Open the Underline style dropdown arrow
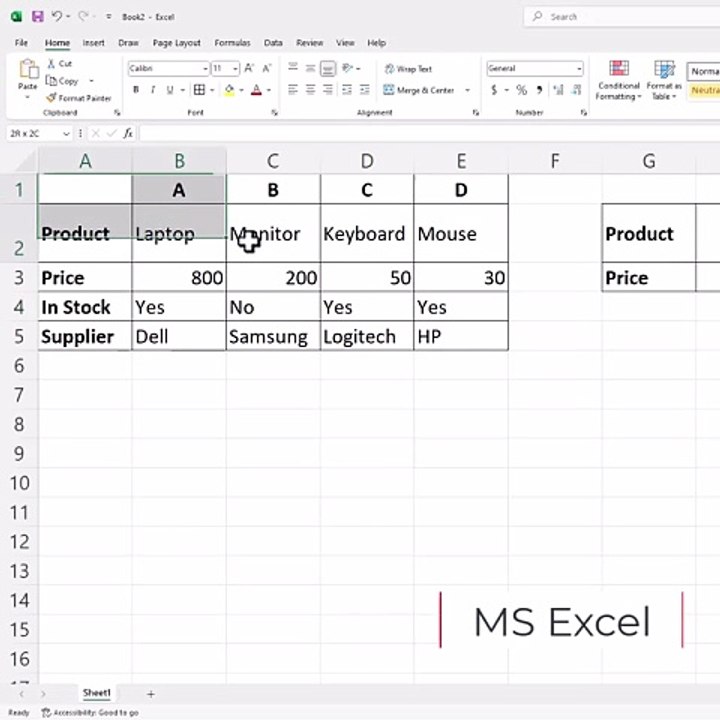The image size is (720, 720). coord(183,90)
